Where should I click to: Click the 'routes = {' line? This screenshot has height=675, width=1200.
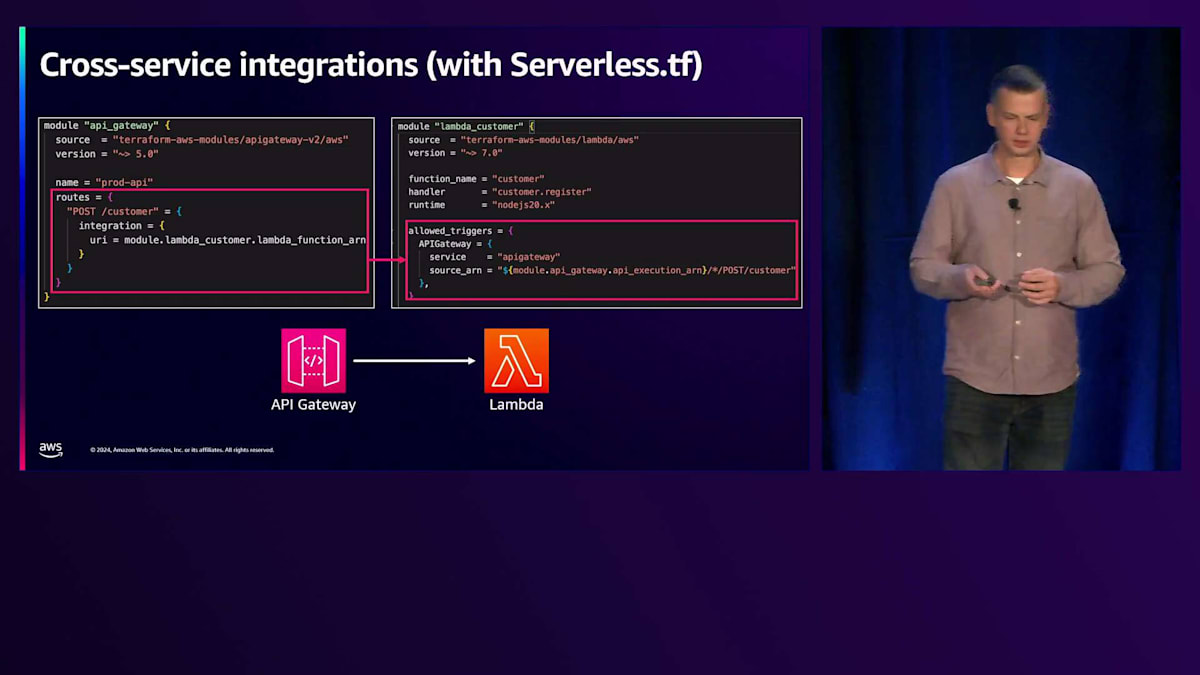pyautogui.click(x=85, y=197)
